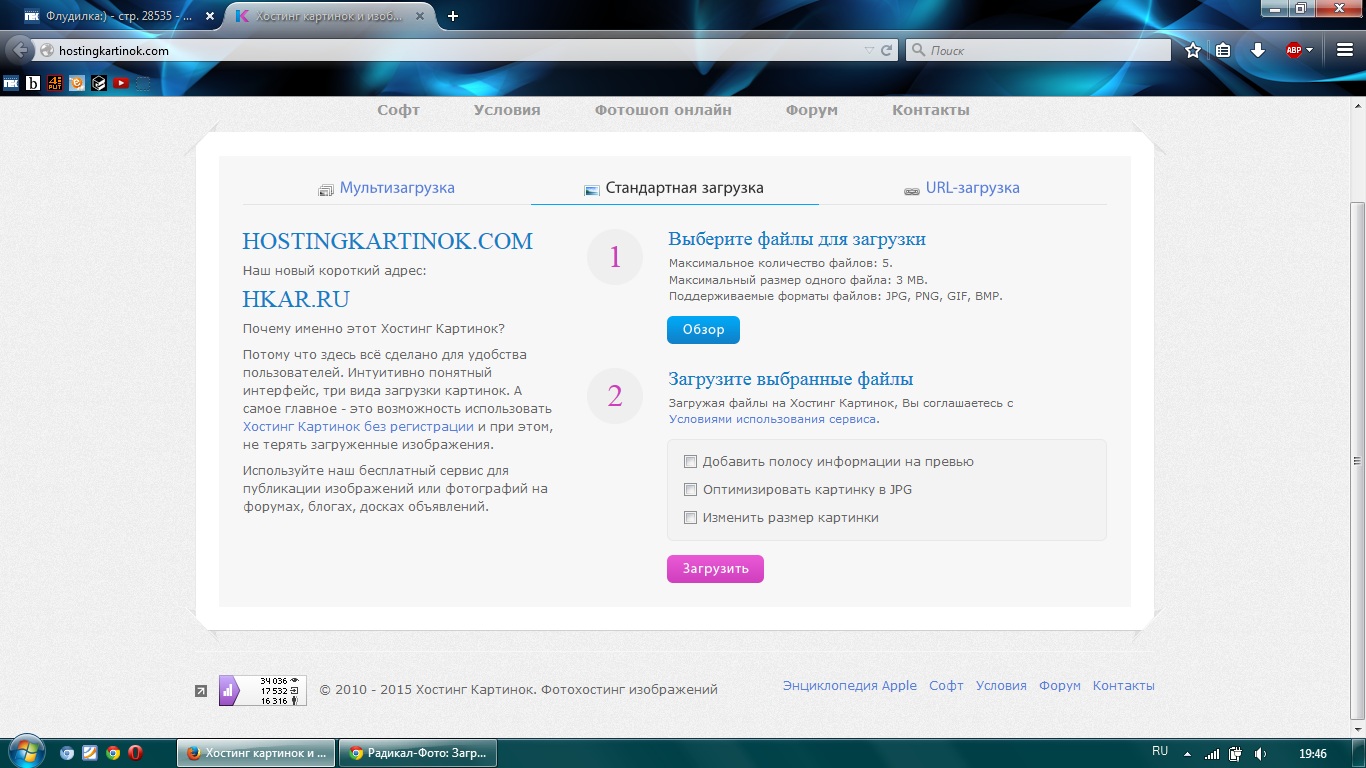Screen dimensions: 1366x768
Task: Click the Adblock Plus ABP icon
Action: click(1294, 50)
